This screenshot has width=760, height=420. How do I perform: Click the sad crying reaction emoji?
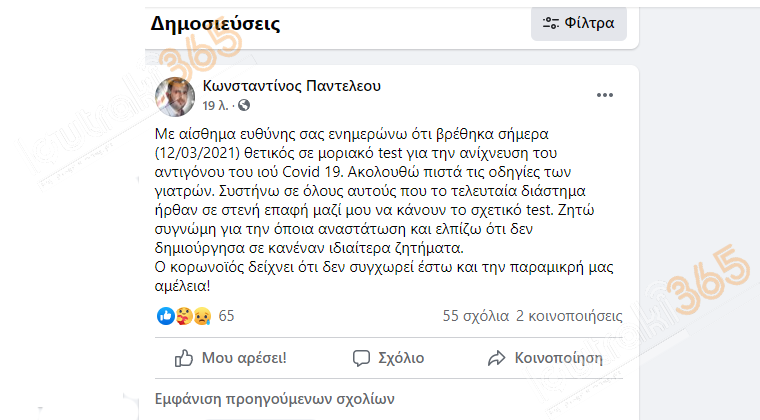202,316
